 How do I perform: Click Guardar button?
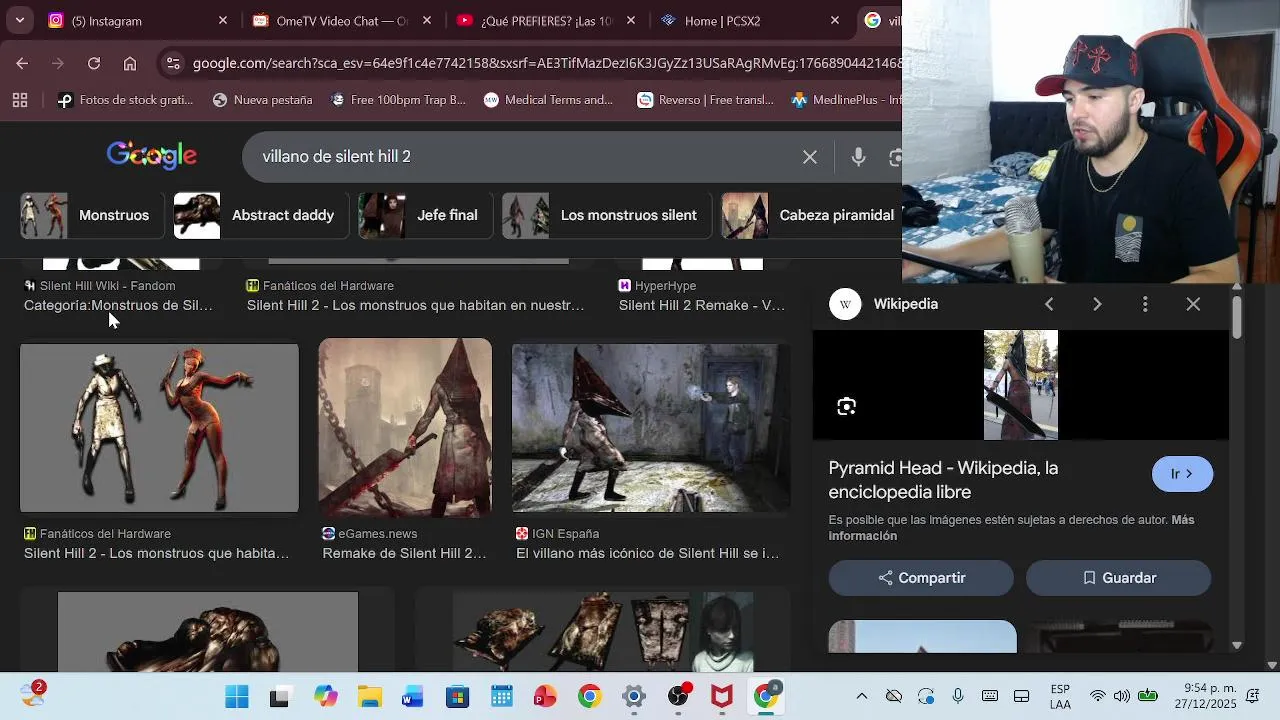tap(1119, 578)
